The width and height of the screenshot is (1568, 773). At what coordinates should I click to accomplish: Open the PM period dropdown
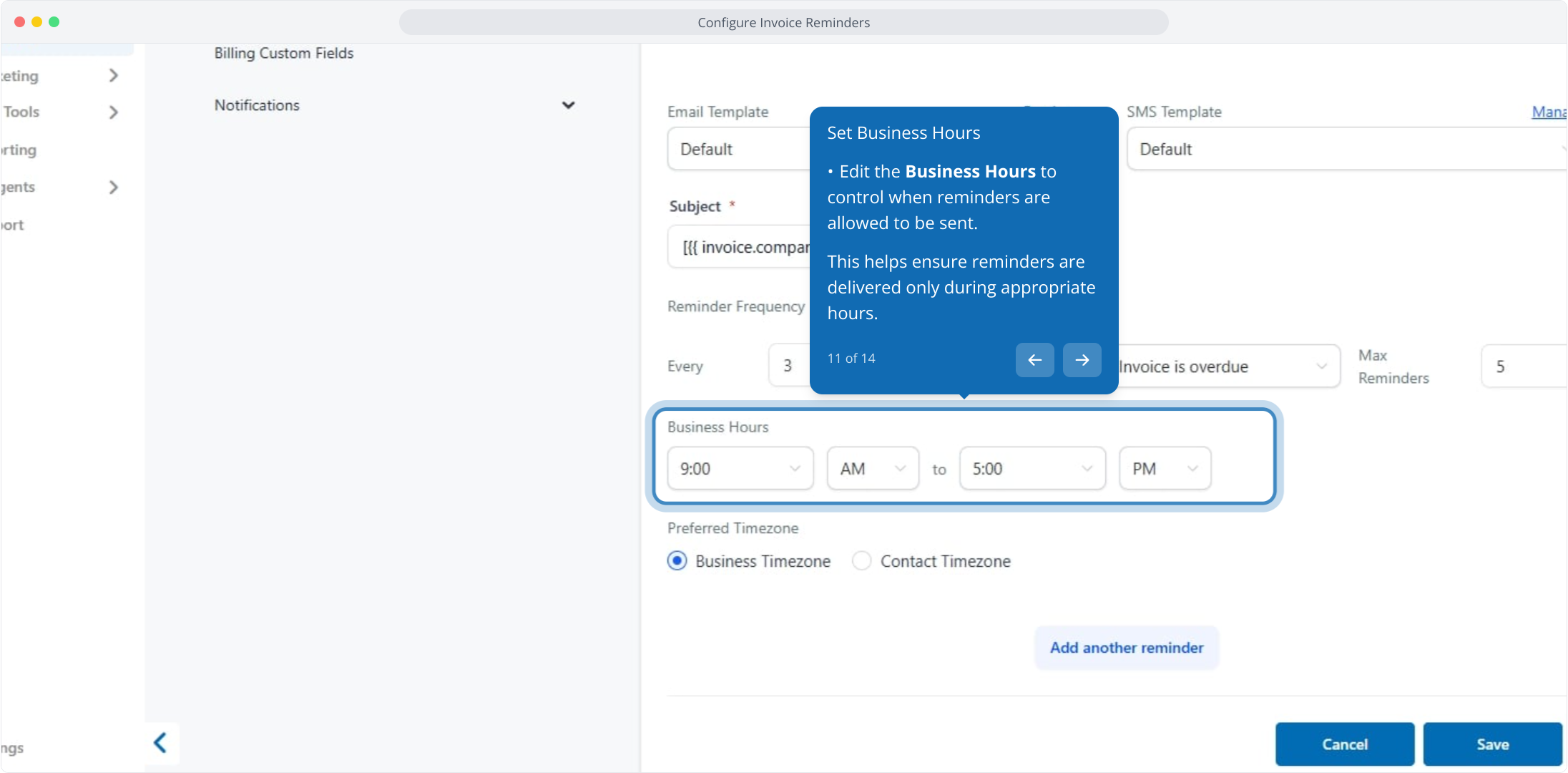click(1164, 469)
